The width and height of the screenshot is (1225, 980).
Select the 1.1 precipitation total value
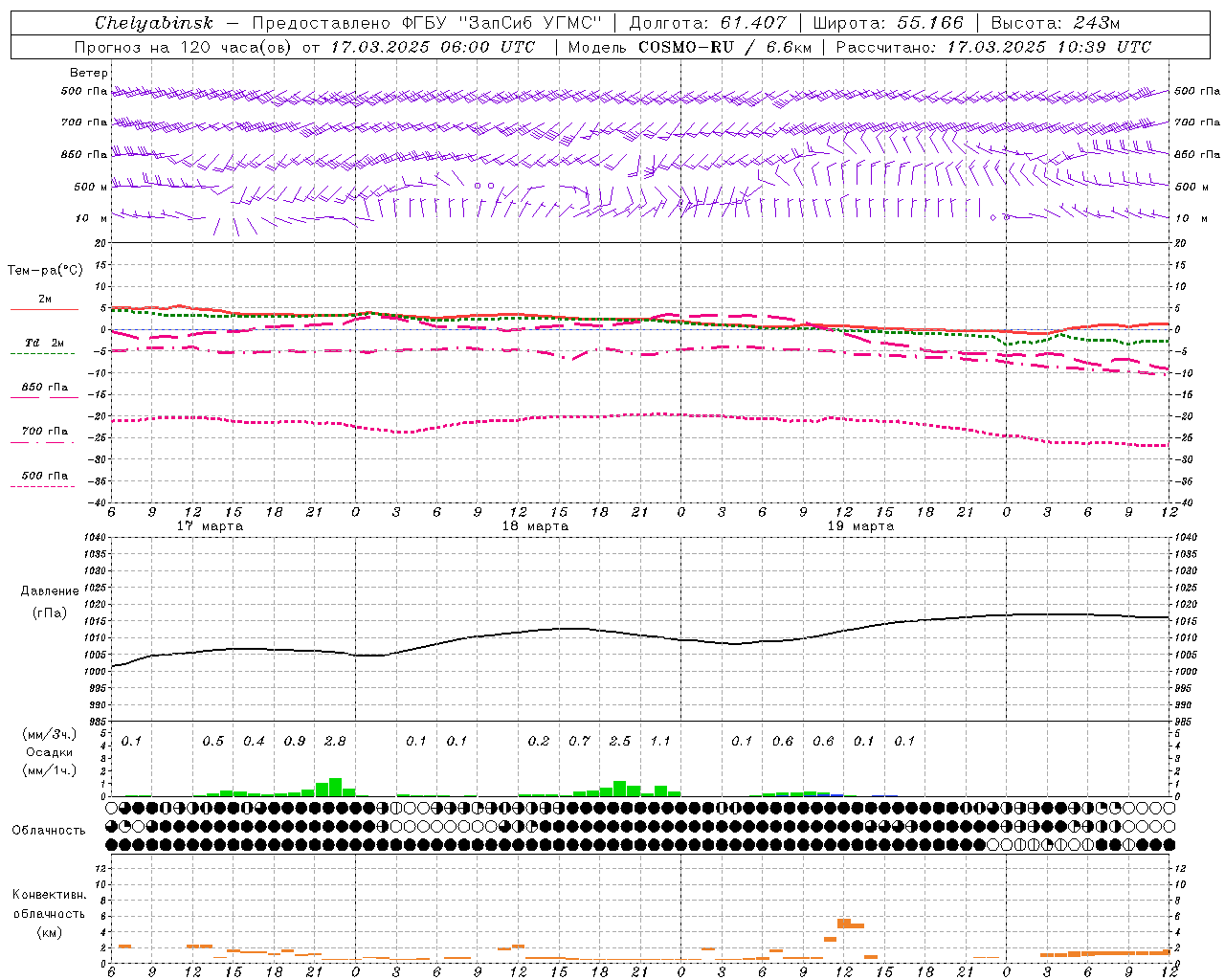pos(660,742)
